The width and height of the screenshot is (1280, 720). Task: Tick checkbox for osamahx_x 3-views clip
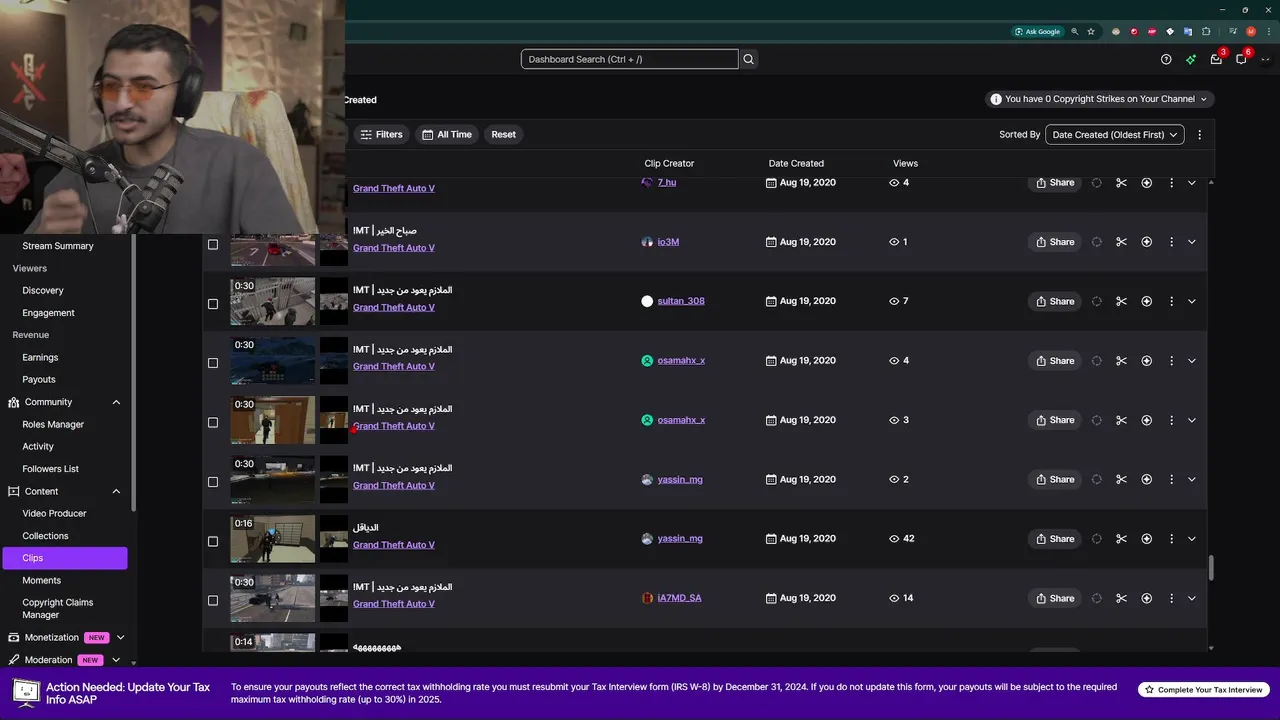coord(212,422)
